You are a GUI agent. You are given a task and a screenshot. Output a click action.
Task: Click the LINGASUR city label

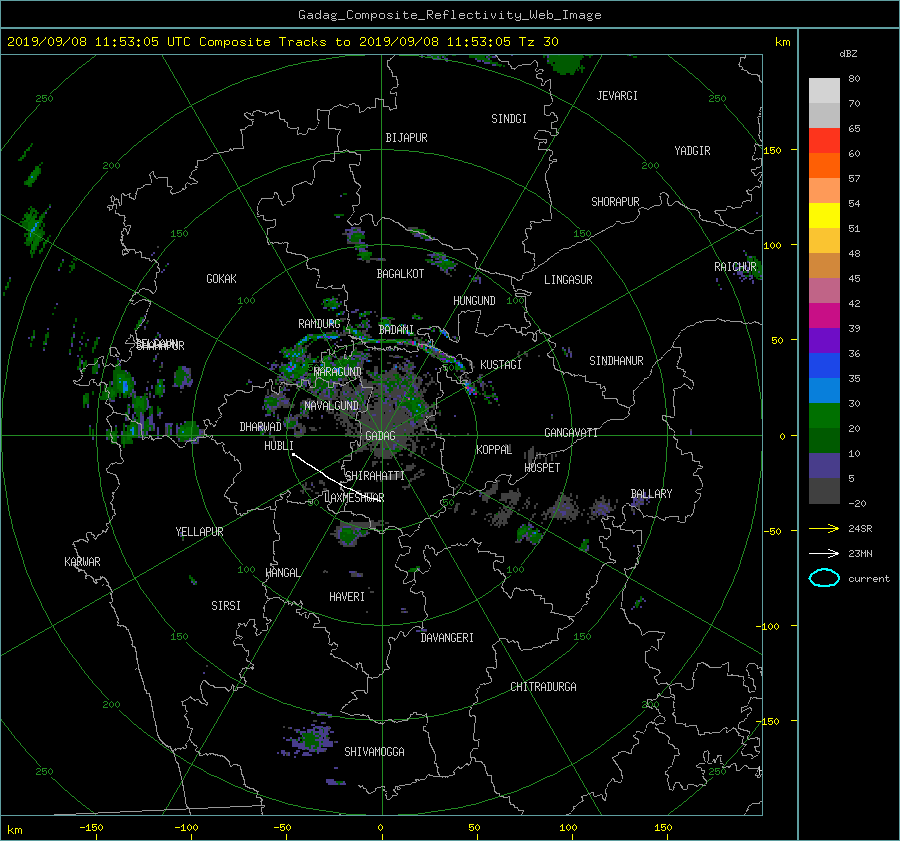pyautogui.click(x=568, y=280)
